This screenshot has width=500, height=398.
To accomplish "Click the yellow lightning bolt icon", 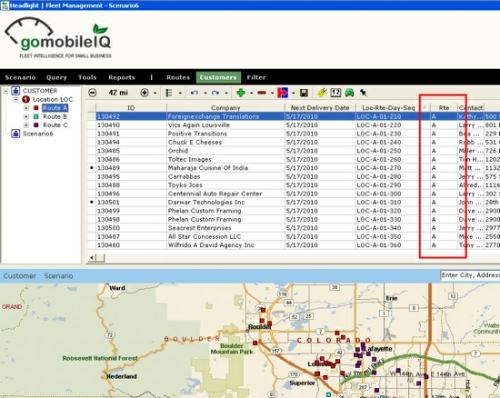I will (x=322, y=93).
